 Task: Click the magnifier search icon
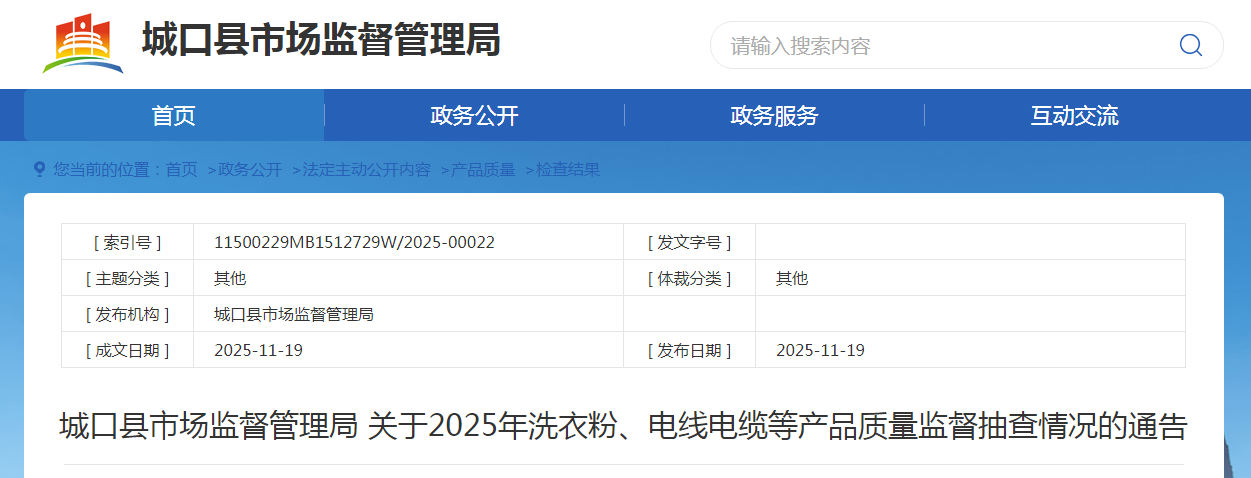click(x=1190, y=45)
